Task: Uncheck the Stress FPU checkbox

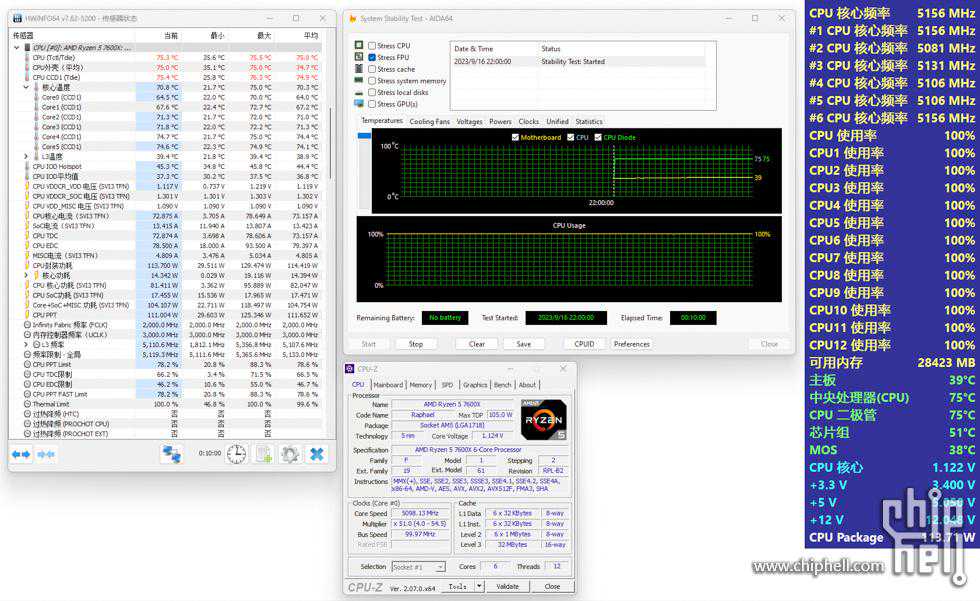Action: pyautogui.click(x=372, y=58)
